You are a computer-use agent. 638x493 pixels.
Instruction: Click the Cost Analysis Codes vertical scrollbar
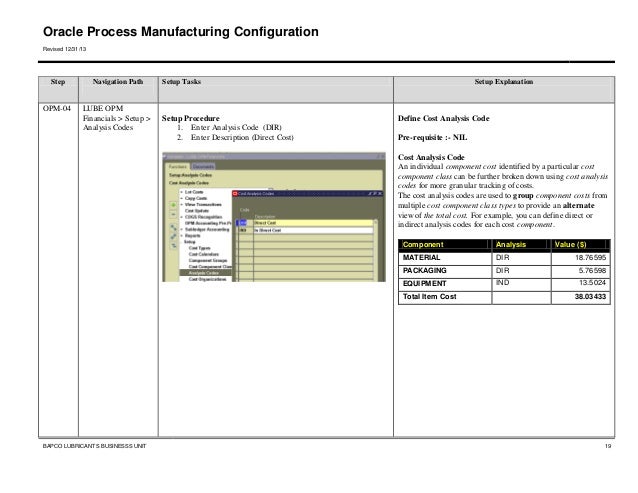point(376,250)
